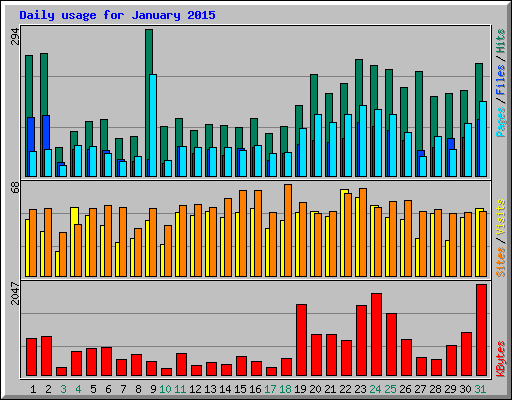Click day 9 on the x-axis

pos(153,389)
